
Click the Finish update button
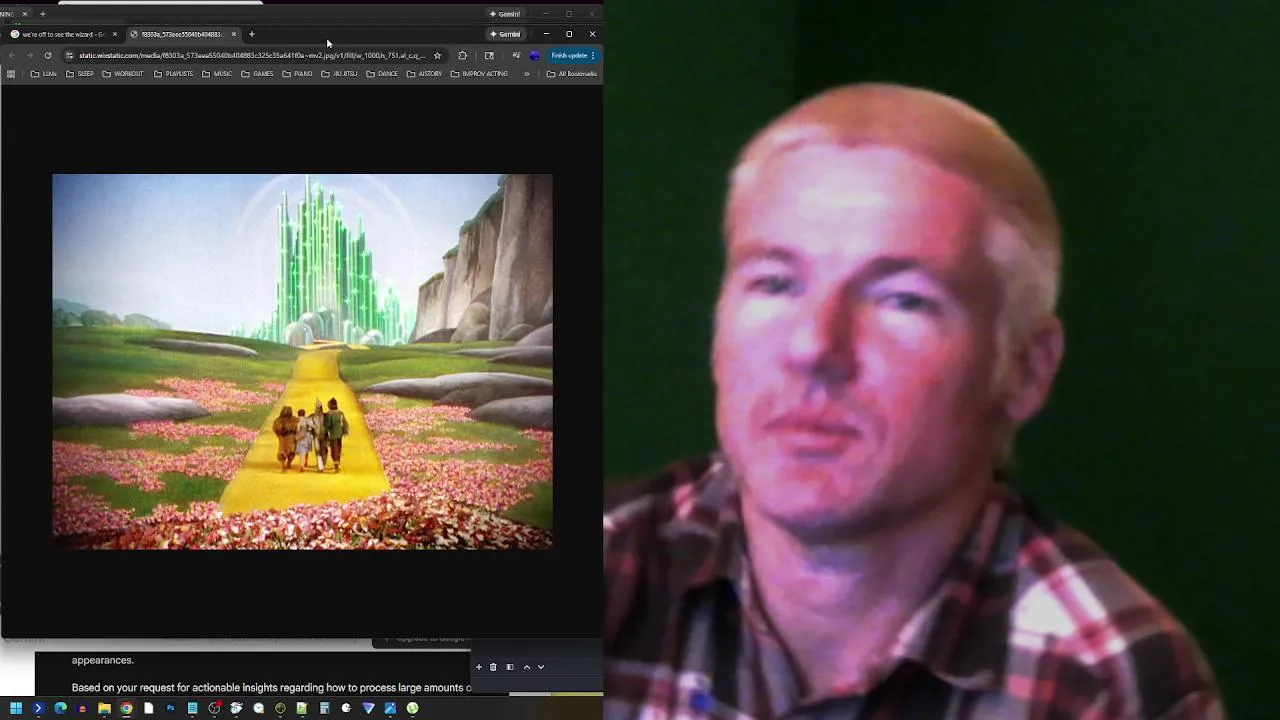pos(573,55)
